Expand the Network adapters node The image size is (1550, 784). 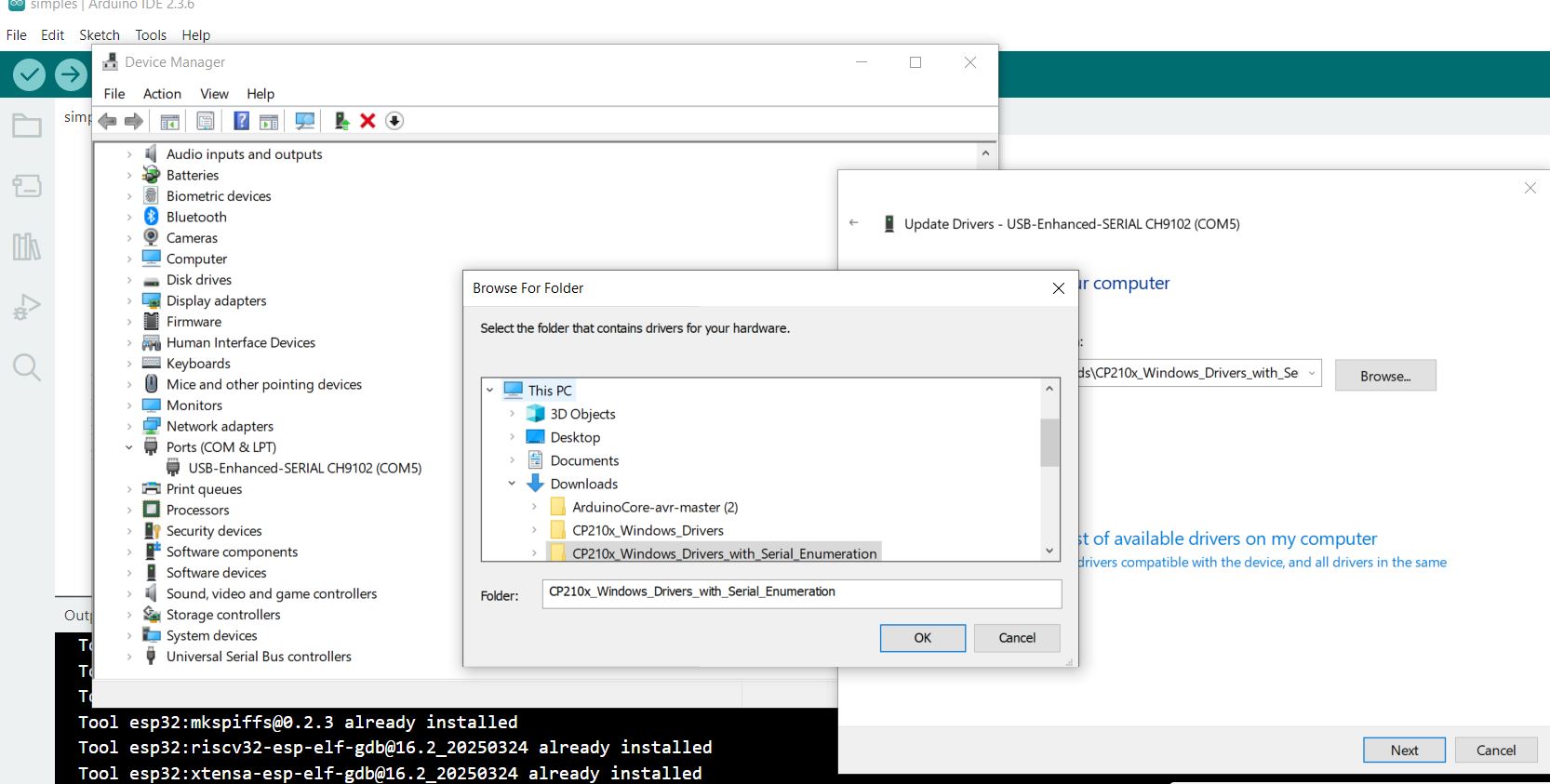[x=129, y=426]
